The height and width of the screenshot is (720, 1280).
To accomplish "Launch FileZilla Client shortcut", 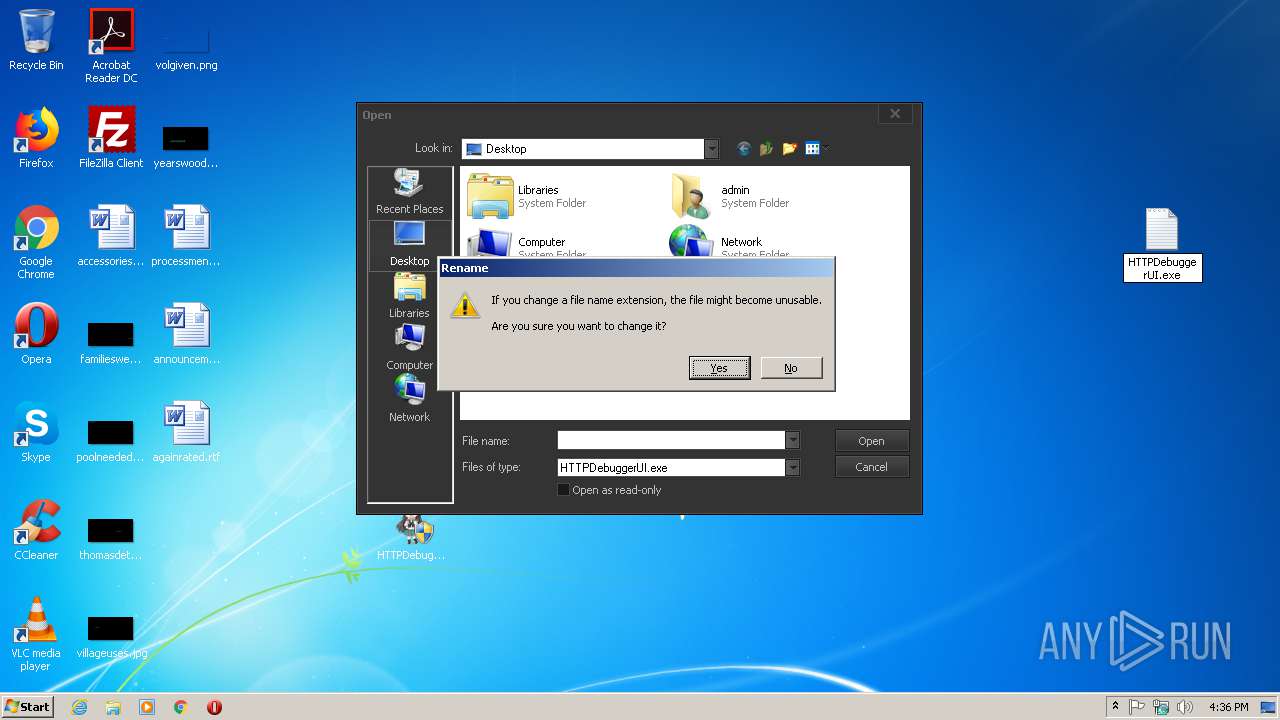I will click(x=111, y=138).
